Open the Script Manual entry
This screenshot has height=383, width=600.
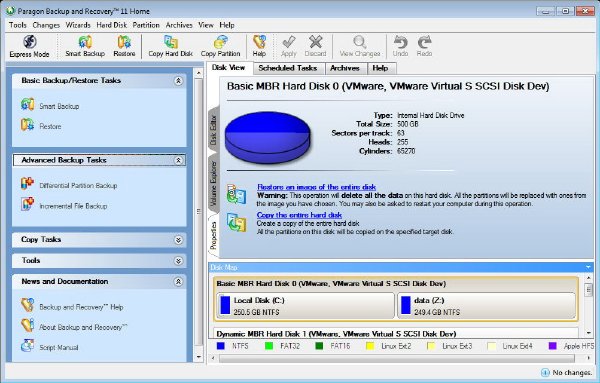tap(49, 347)
